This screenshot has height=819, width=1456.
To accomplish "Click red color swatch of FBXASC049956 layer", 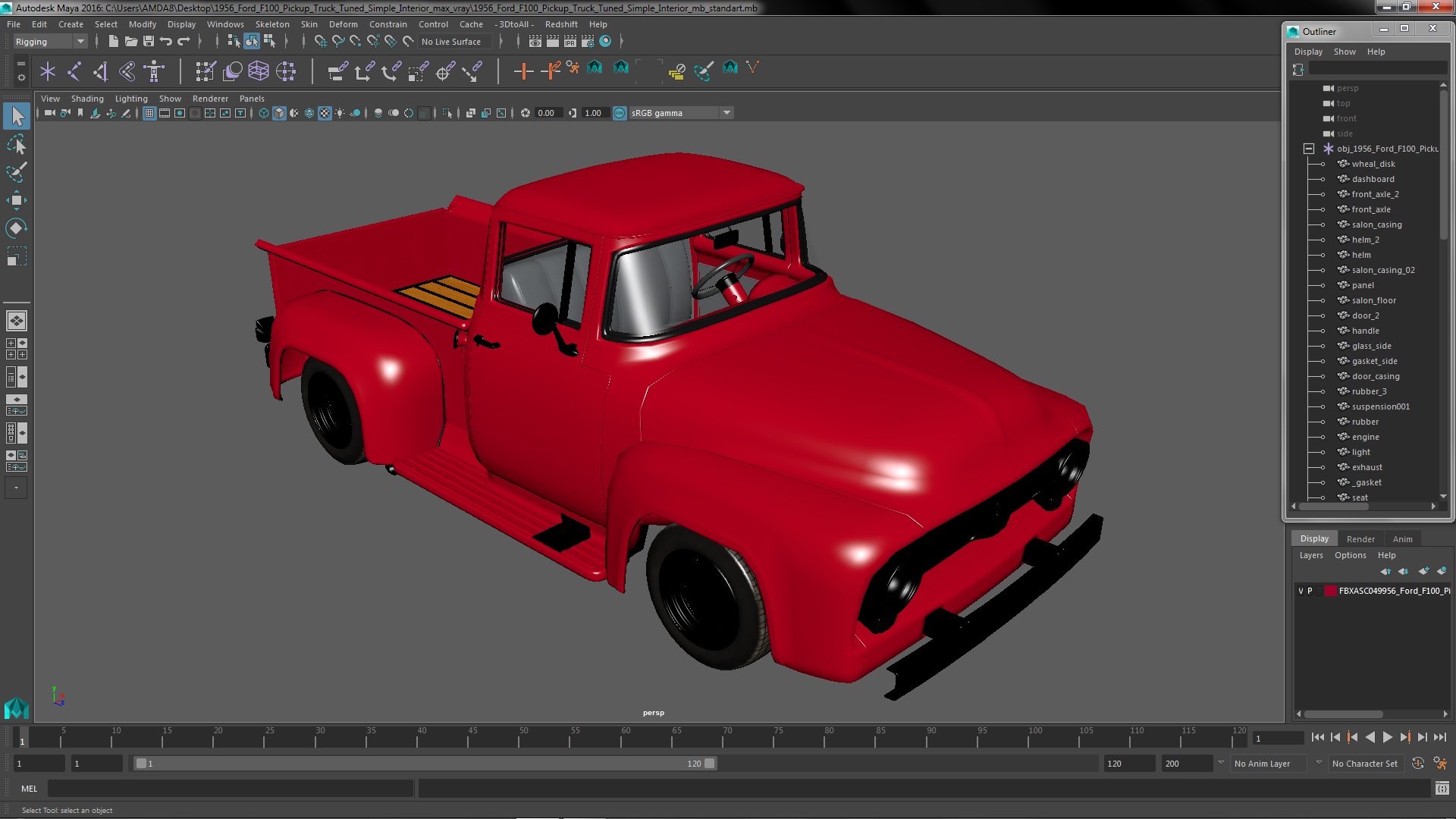I will pos(1330,591).
